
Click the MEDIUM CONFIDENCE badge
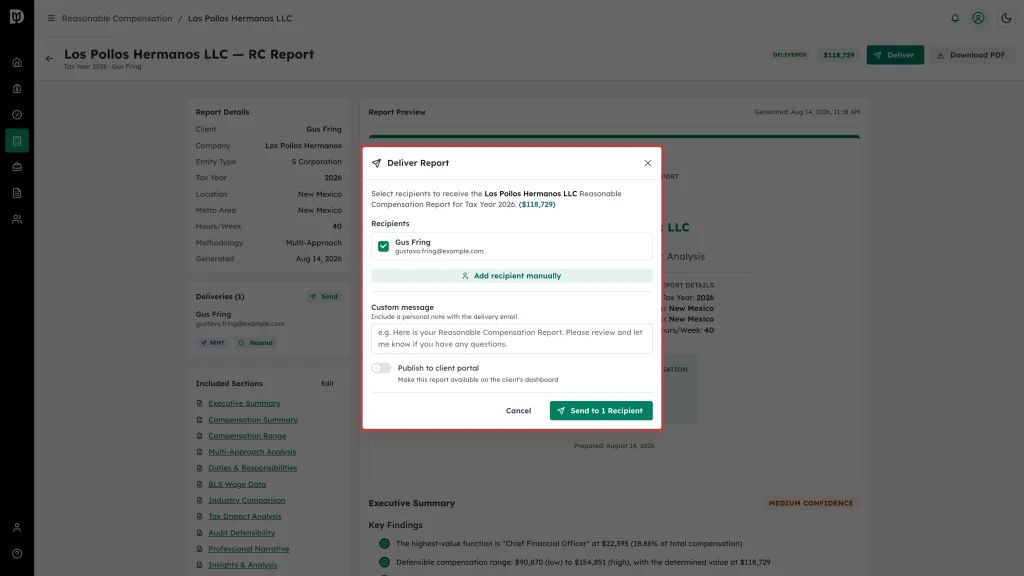pyautogui.click(x=810, y=504)
